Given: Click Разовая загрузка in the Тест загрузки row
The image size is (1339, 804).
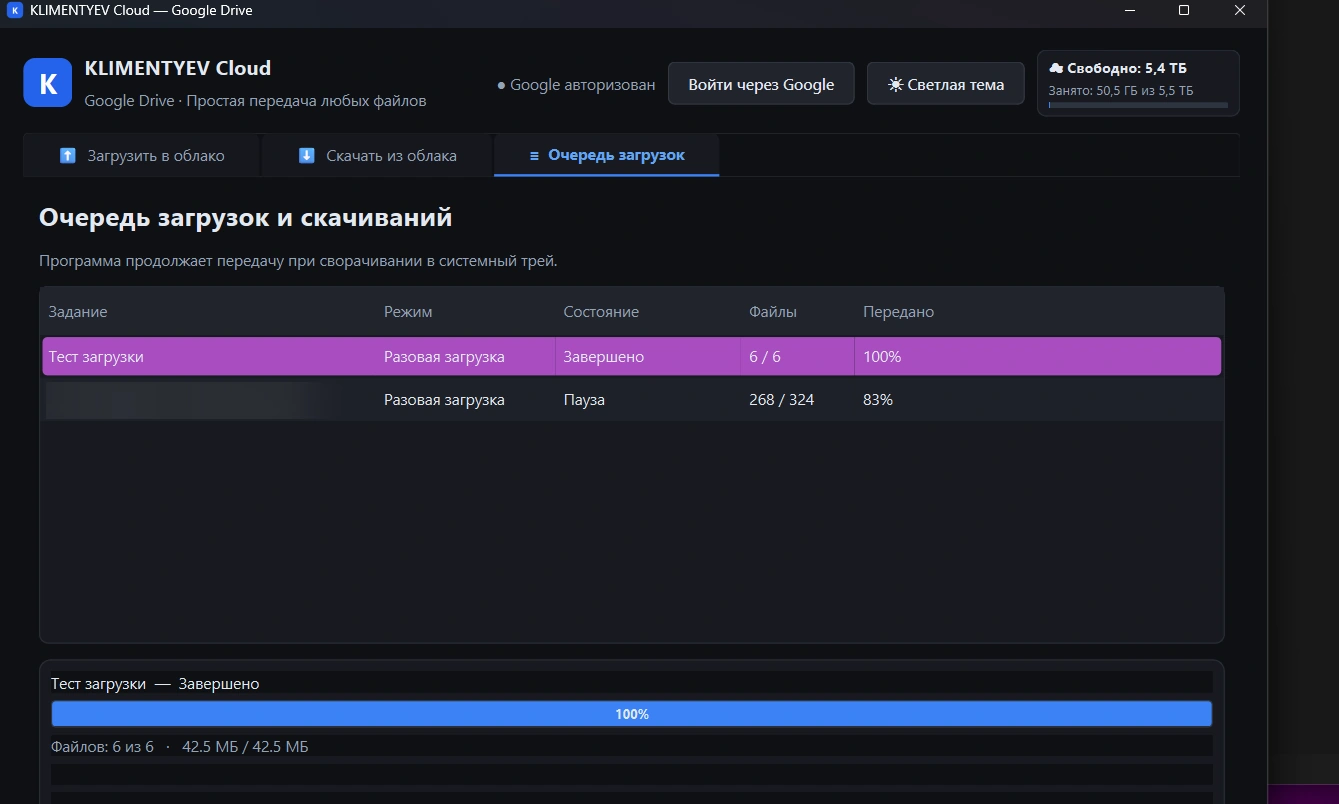Looking at the screenshot, I should tap(444, 356).
